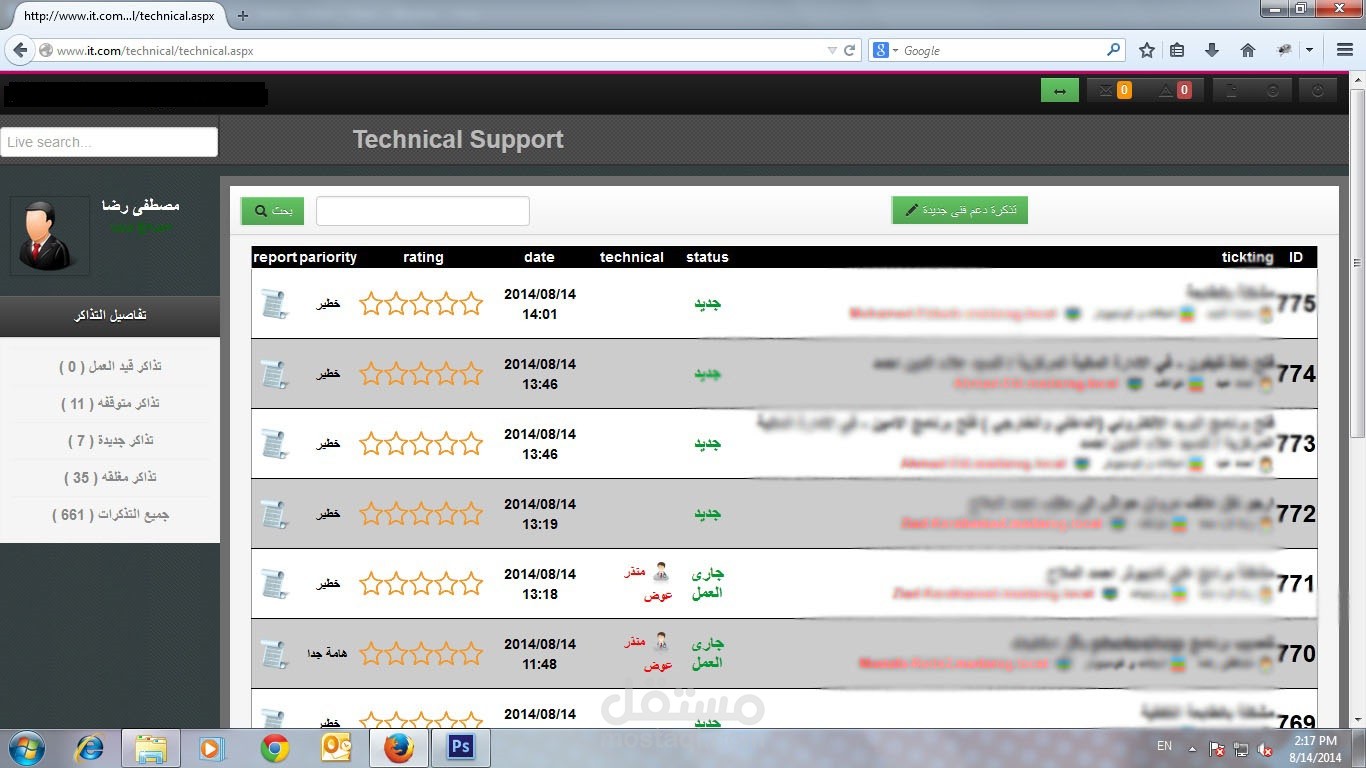Image resolution: width=1366 pixels, height=768 pixels.
Task: Open Outlook from the taskbar
Action: click(x=336, y=748)
